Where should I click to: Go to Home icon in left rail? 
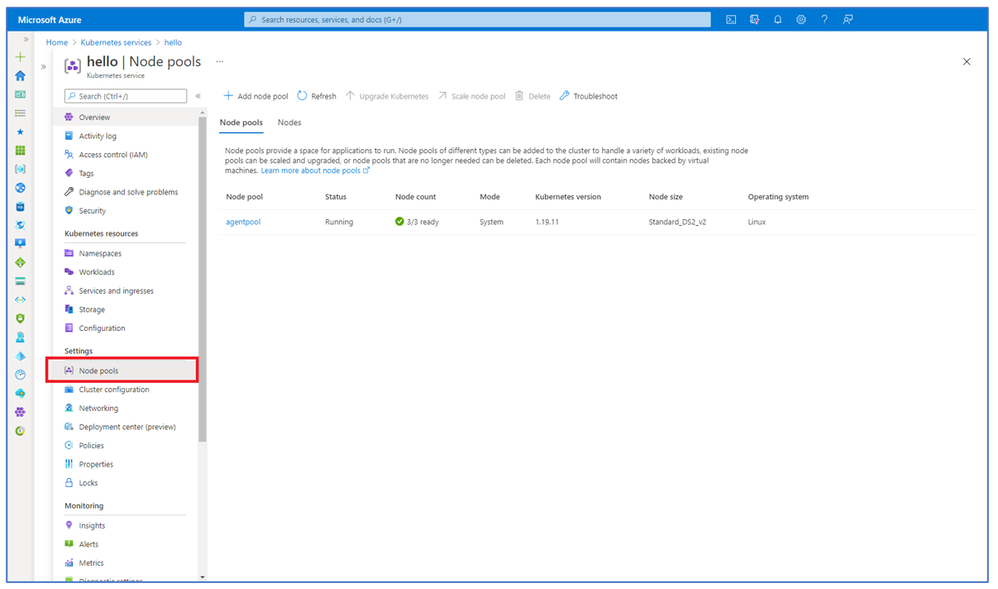(x=20, y=76)
